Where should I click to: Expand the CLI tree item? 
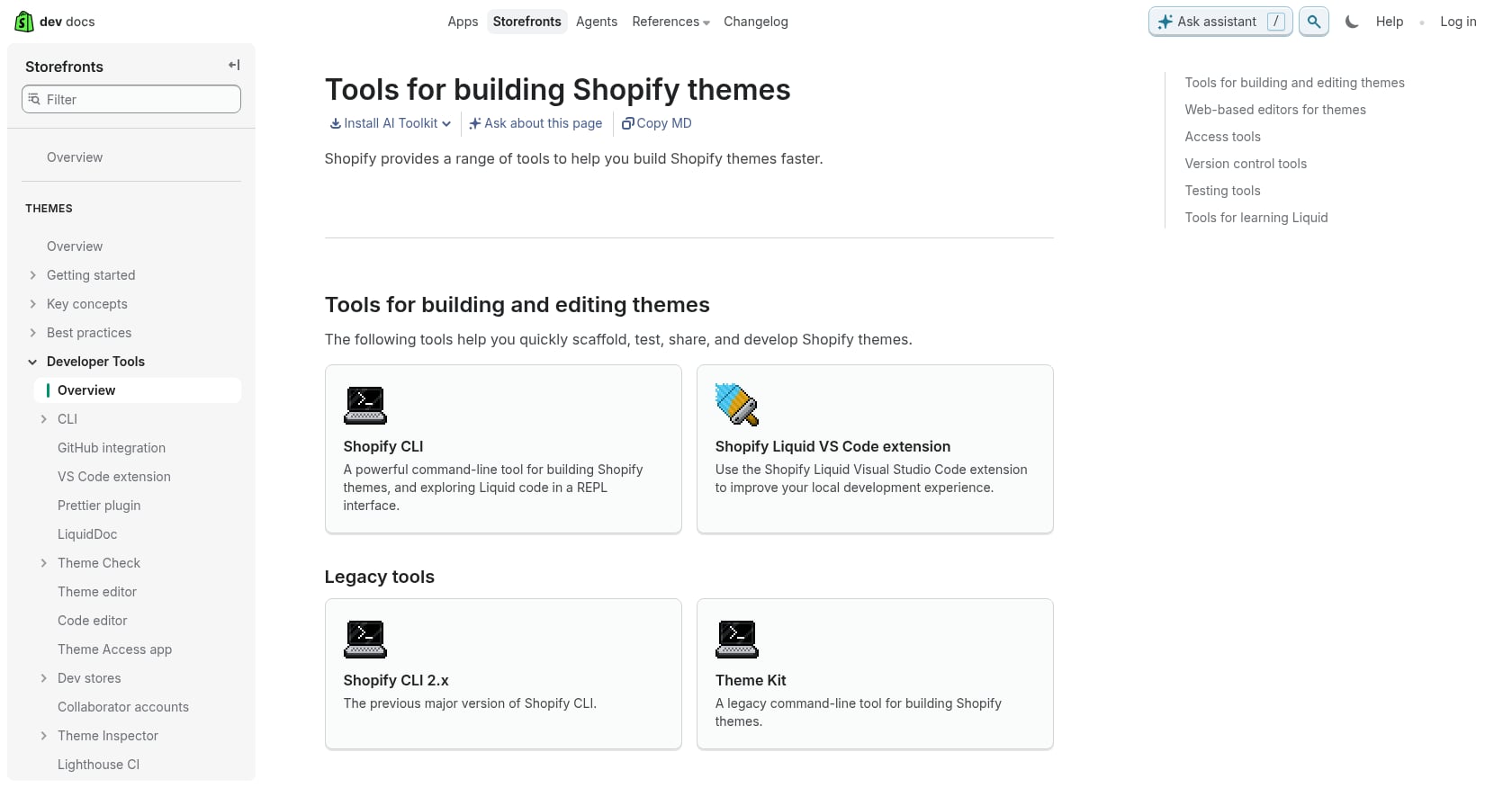(44, 419)
